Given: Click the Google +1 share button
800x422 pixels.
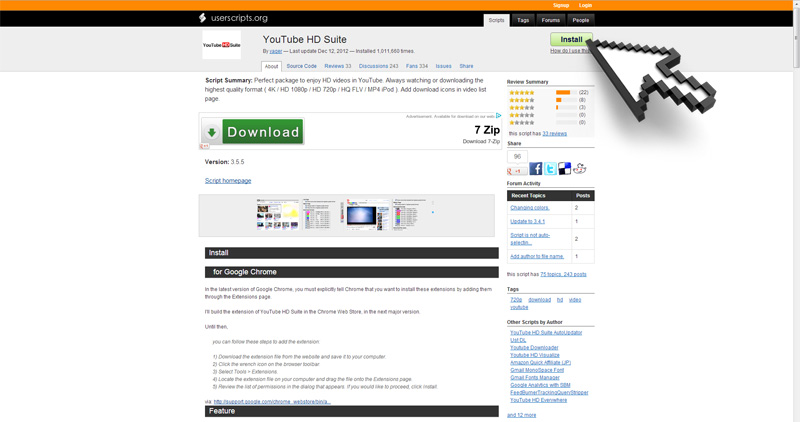Looking at the screenshot, I should click(517, 171).
